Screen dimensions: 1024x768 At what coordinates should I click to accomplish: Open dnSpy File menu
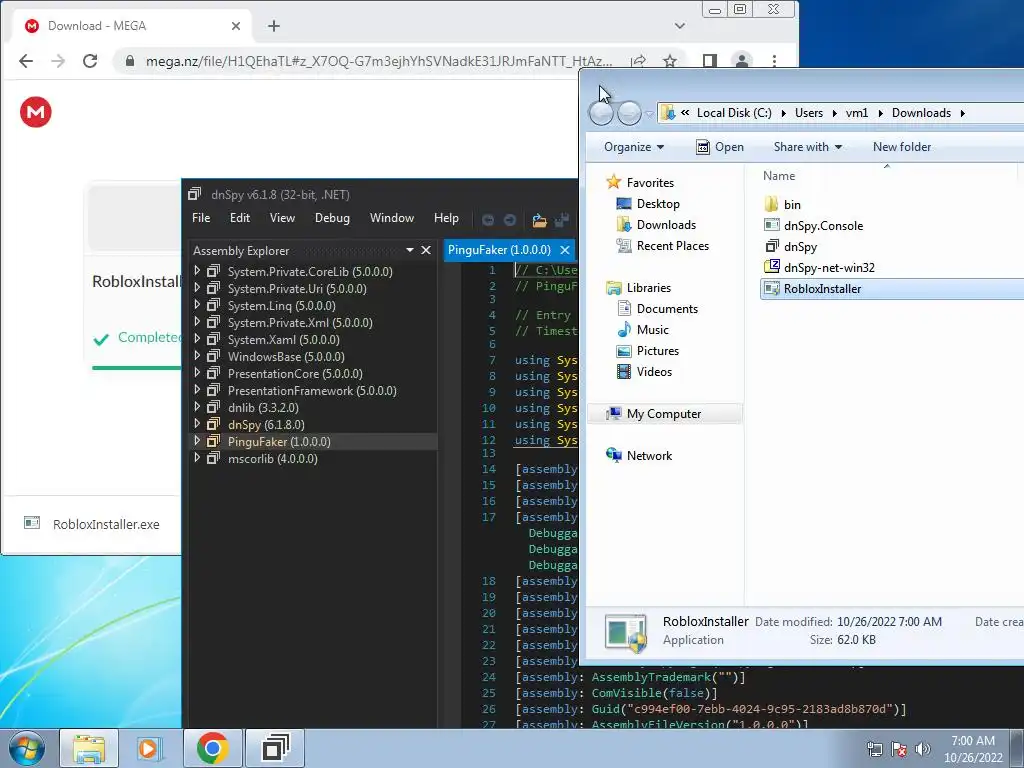pos(201,218)
